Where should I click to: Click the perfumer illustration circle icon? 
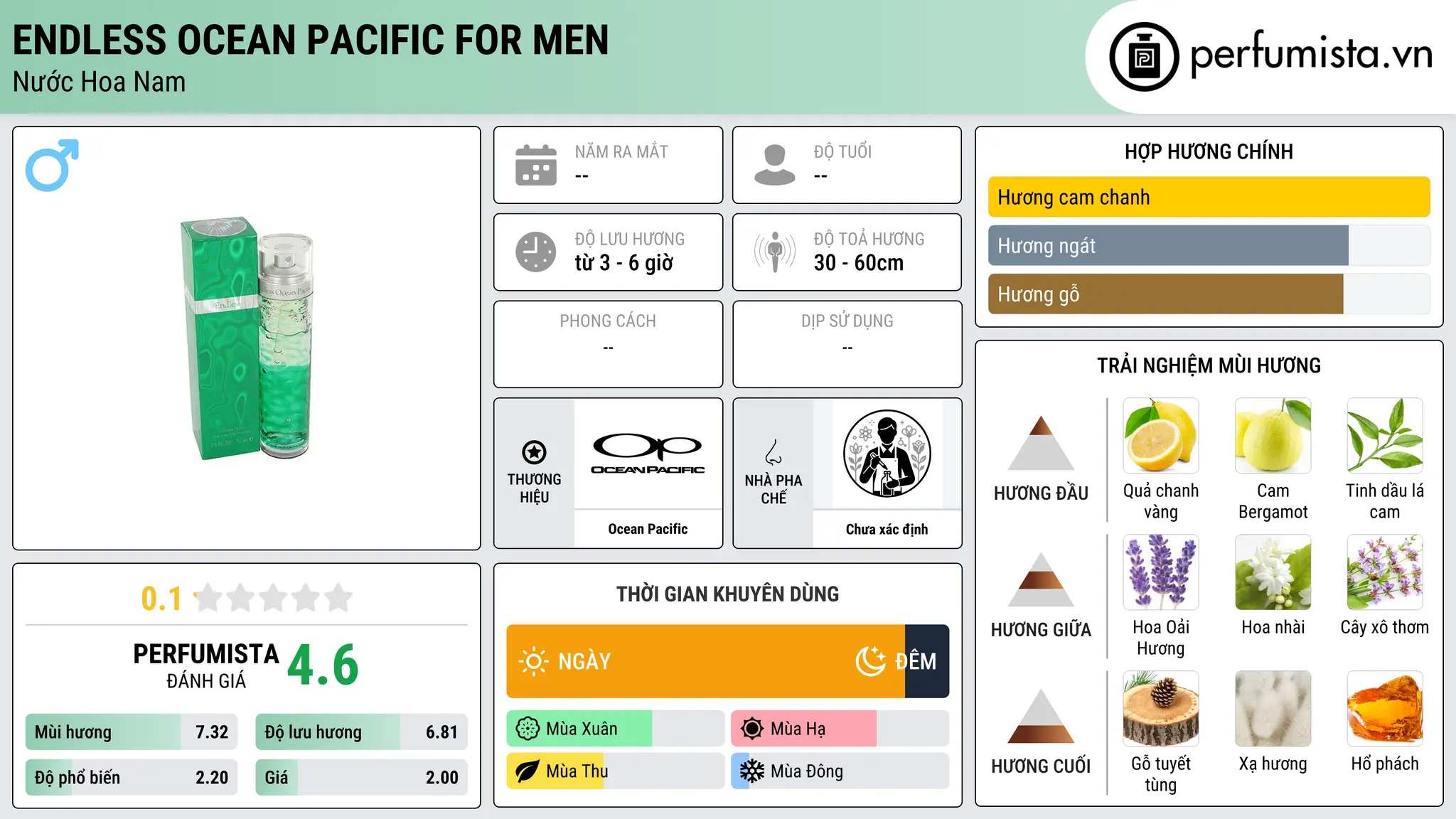coord(887,454)
